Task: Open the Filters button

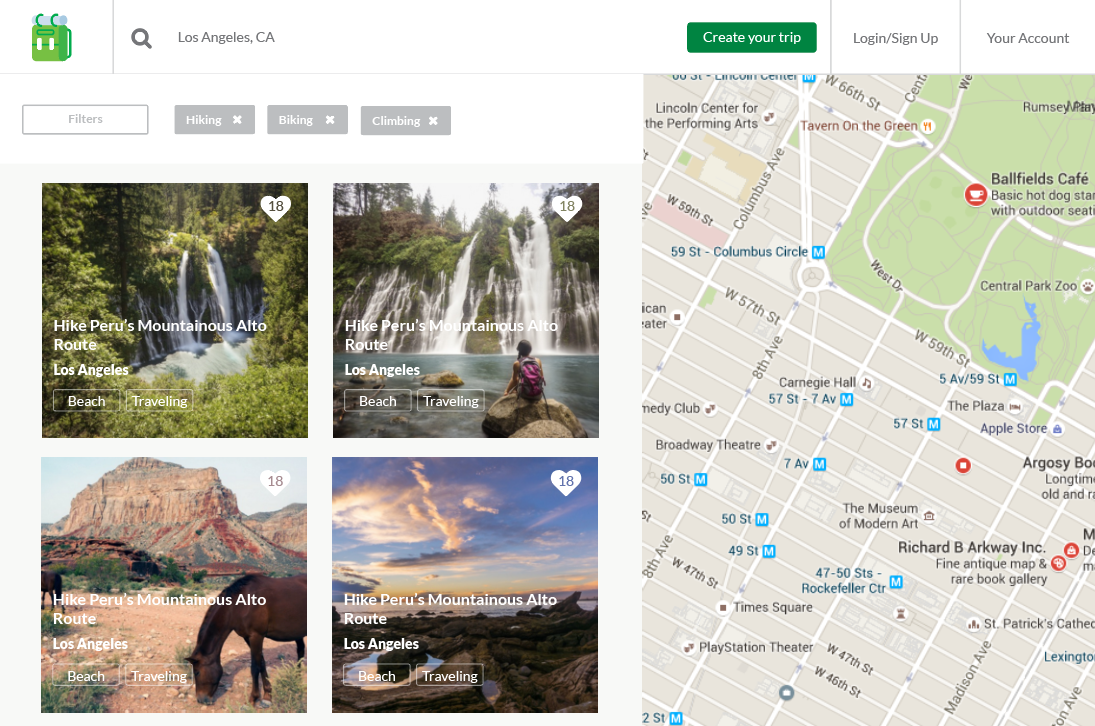Action: click(85, 119)
